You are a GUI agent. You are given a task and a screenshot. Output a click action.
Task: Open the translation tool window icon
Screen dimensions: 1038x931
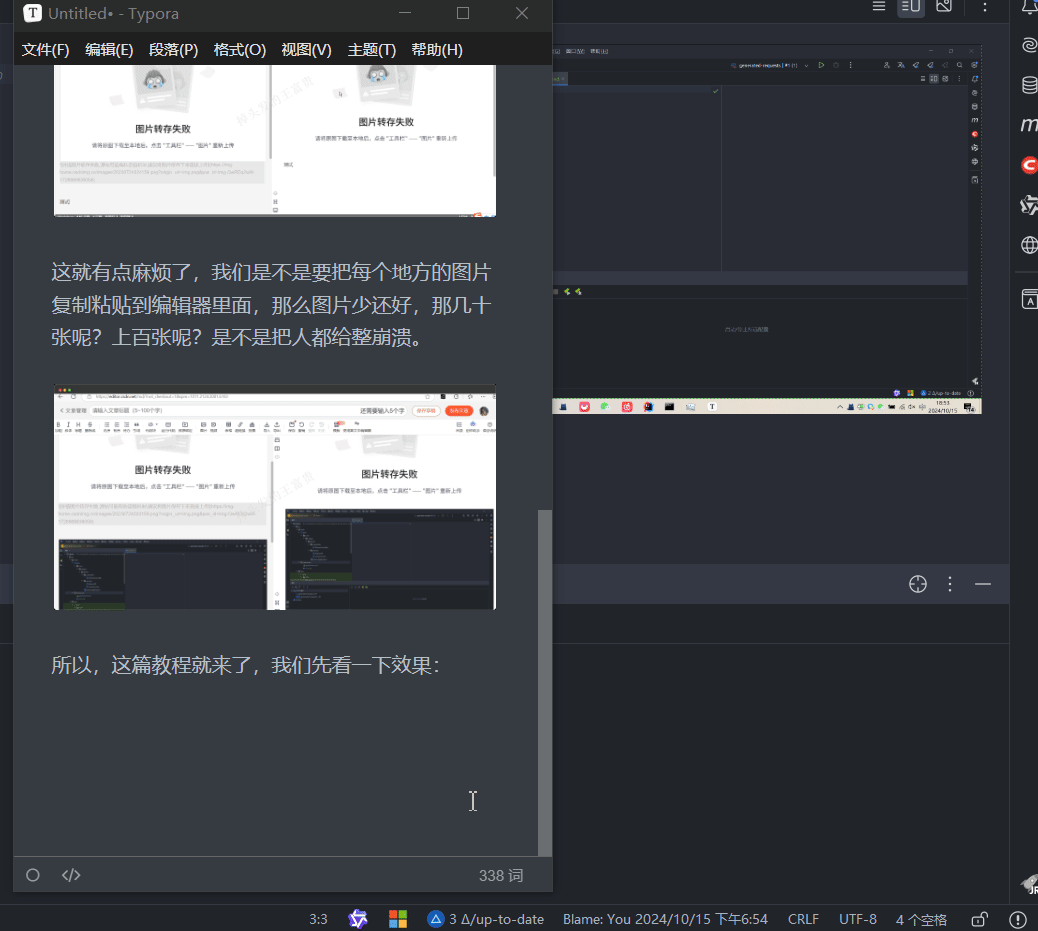click(x=1029, y=299)
